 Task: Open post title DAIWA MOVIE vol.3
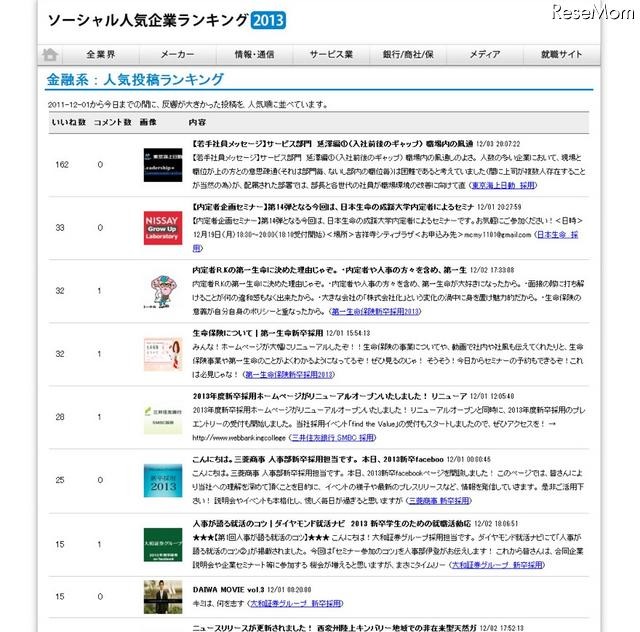[228, 590]
